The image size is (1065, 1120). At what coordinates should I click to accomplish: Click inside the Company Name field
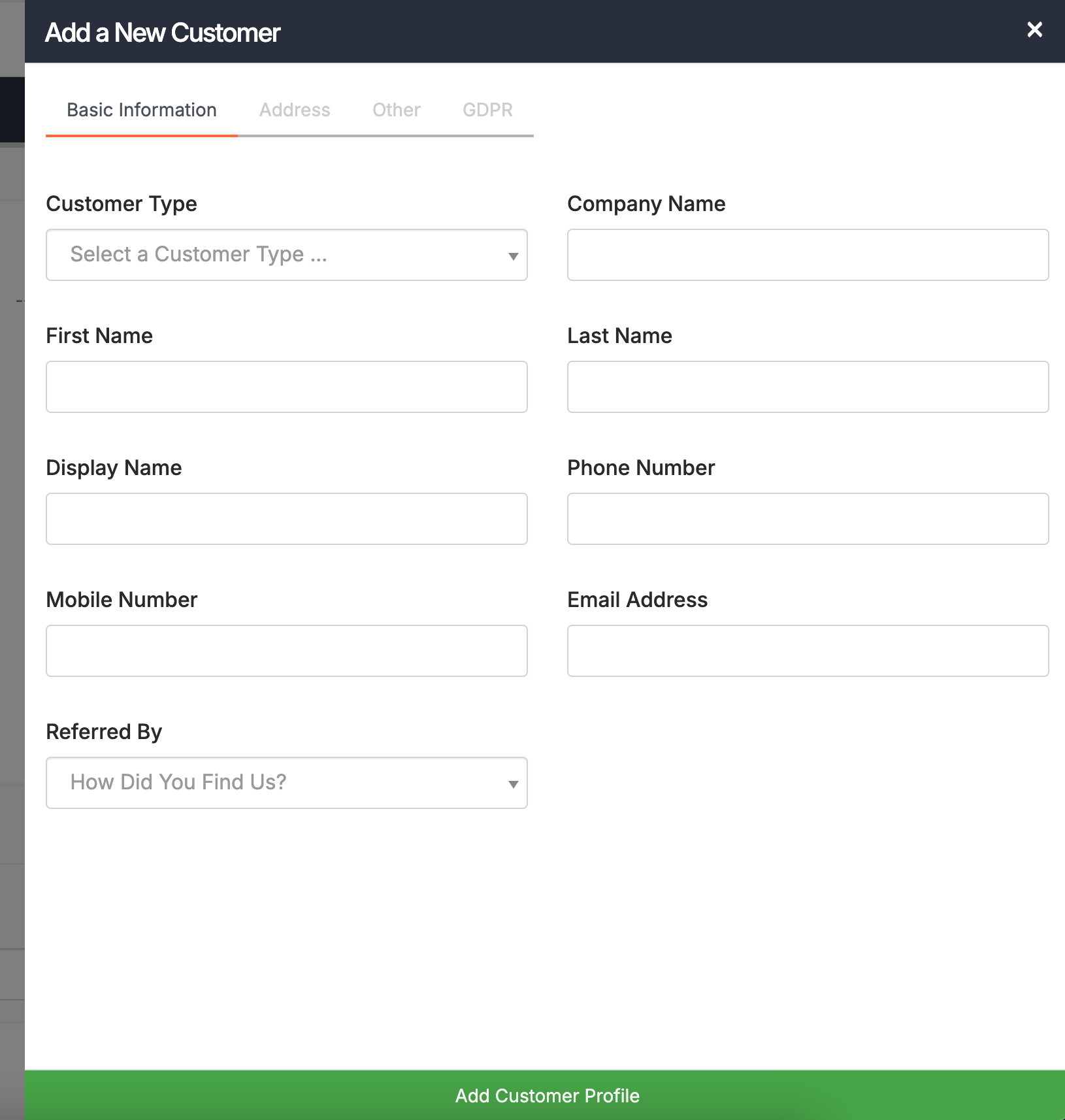[x=808, y=255]
